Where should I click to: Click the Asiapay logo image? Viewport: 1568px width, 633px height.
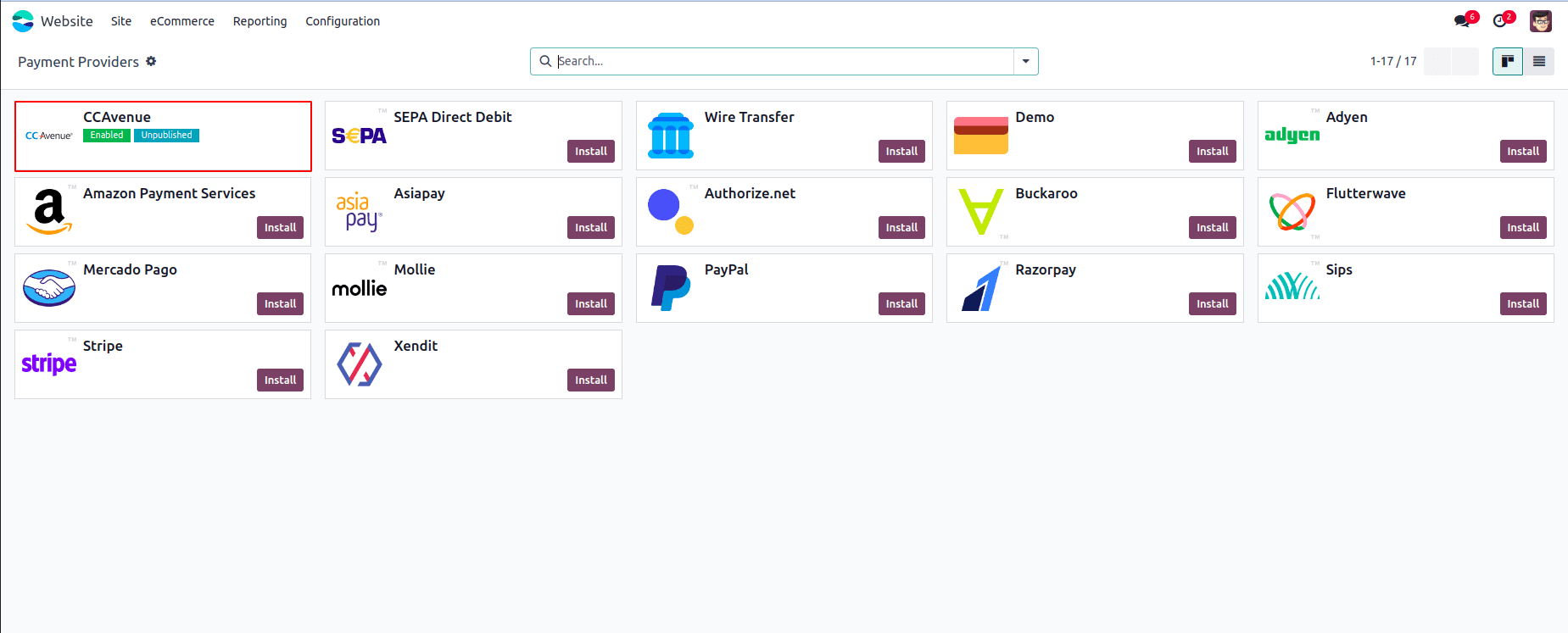click(360, 212)
